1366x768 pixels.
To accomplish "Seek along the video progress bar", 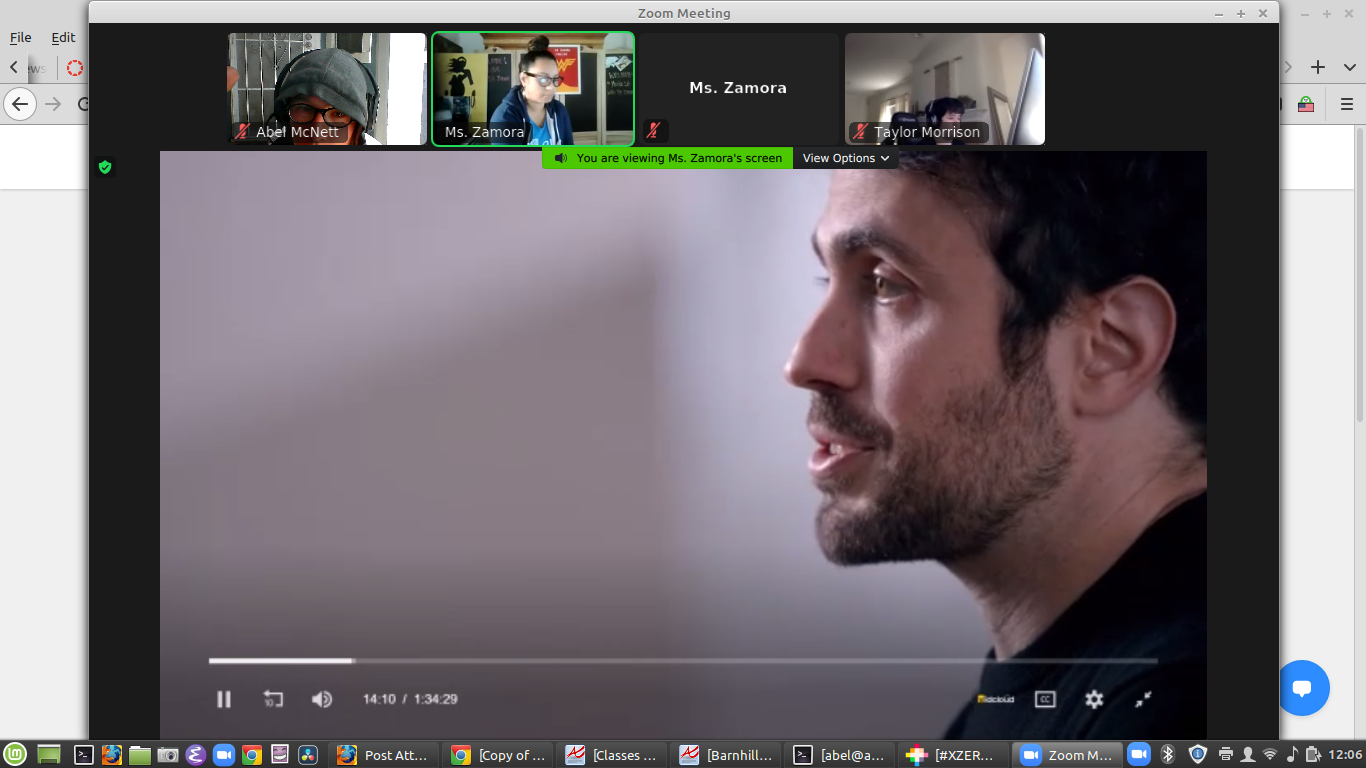I will (x=683, y=661).
